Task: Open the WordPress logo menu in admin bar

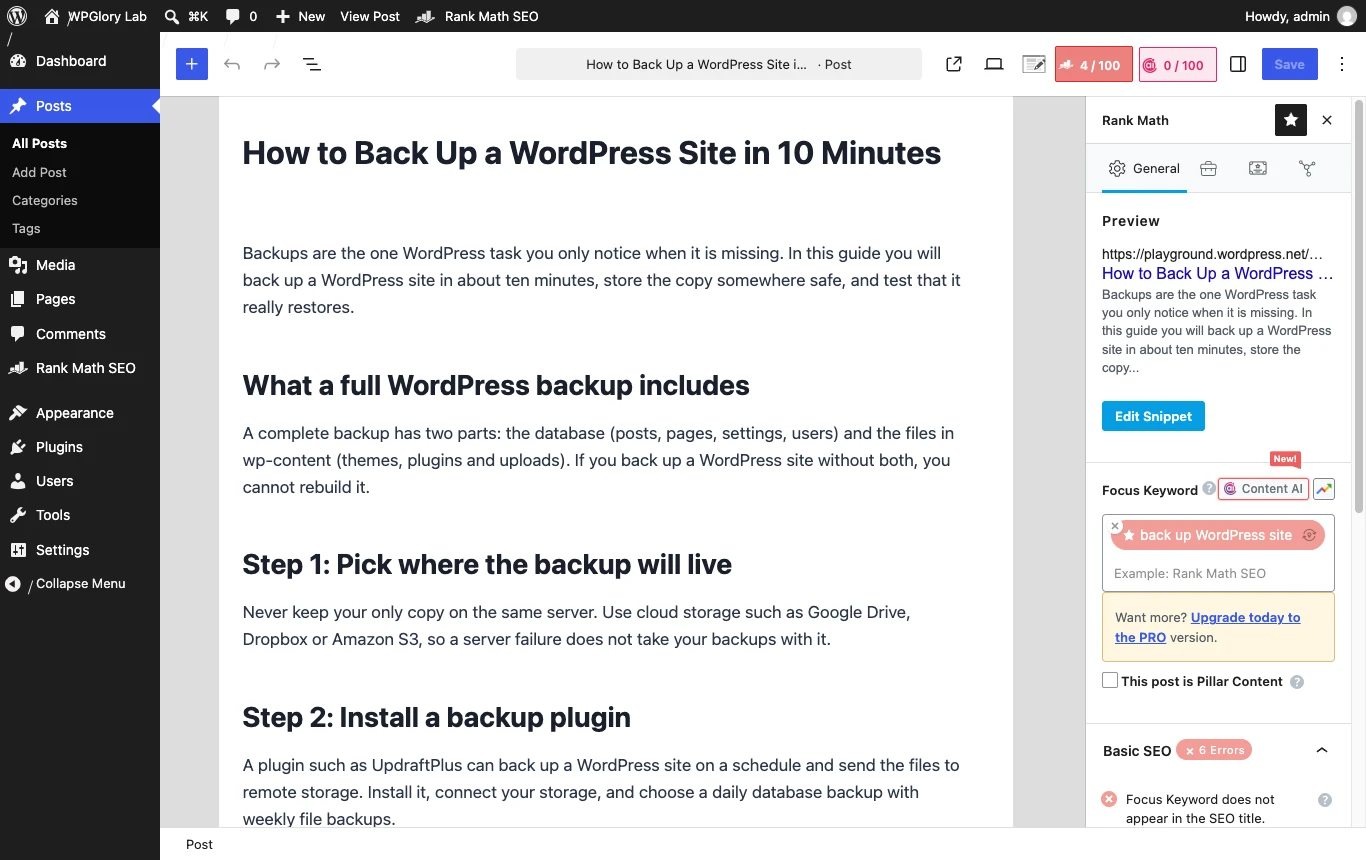Action: 17,16
